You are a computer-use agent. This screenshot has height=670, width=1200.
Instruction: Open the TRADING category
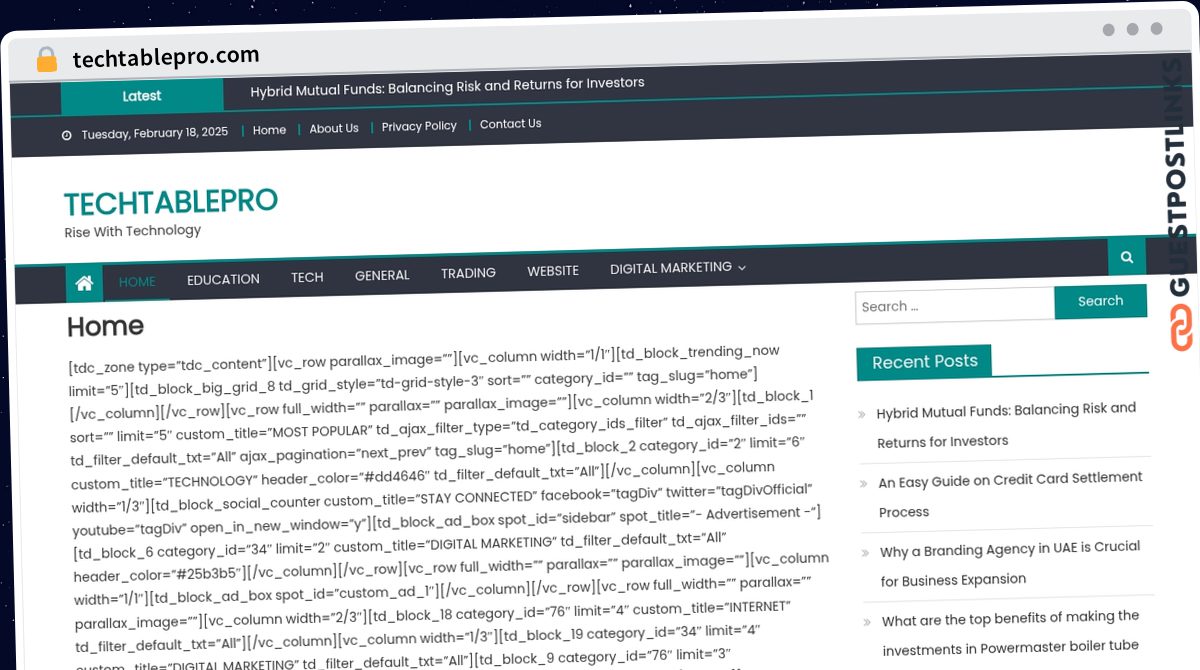pos(468,273)
